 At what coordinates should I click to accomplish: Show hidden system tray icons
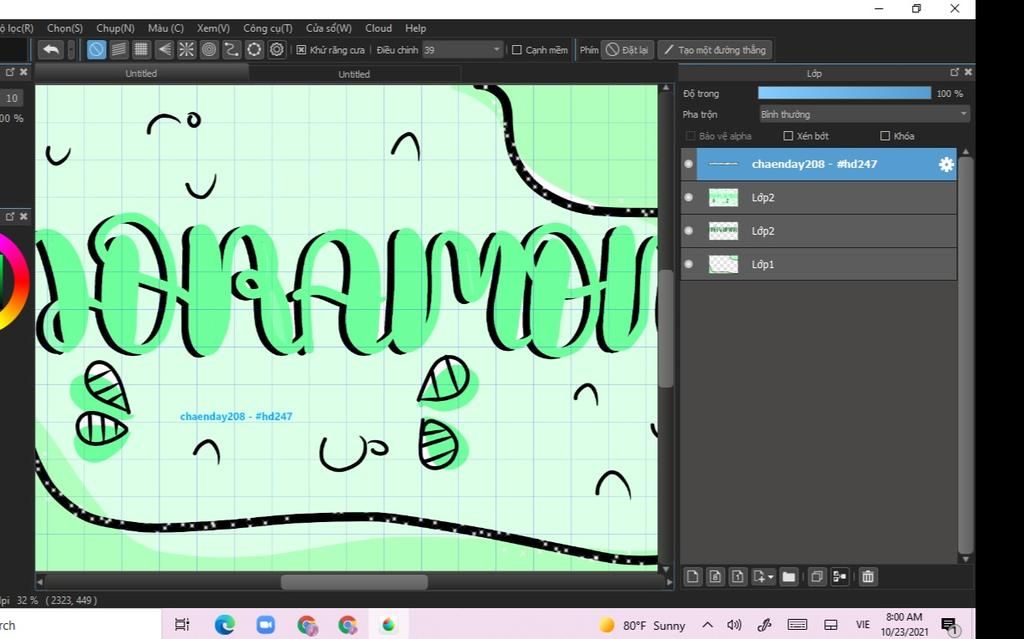(707, 625)
